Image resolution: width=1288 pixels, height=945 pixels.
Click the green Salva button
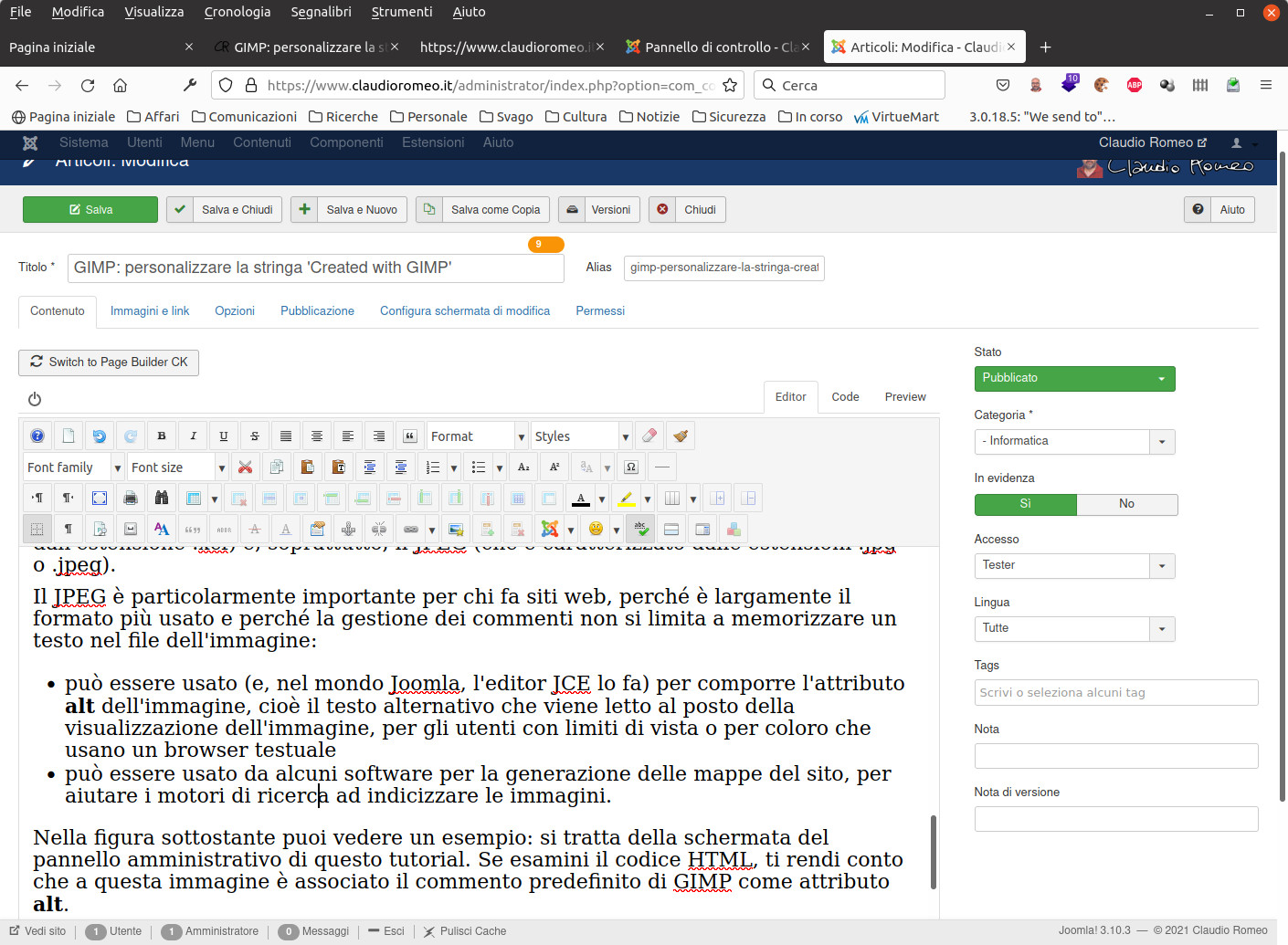tap(90, 210)
